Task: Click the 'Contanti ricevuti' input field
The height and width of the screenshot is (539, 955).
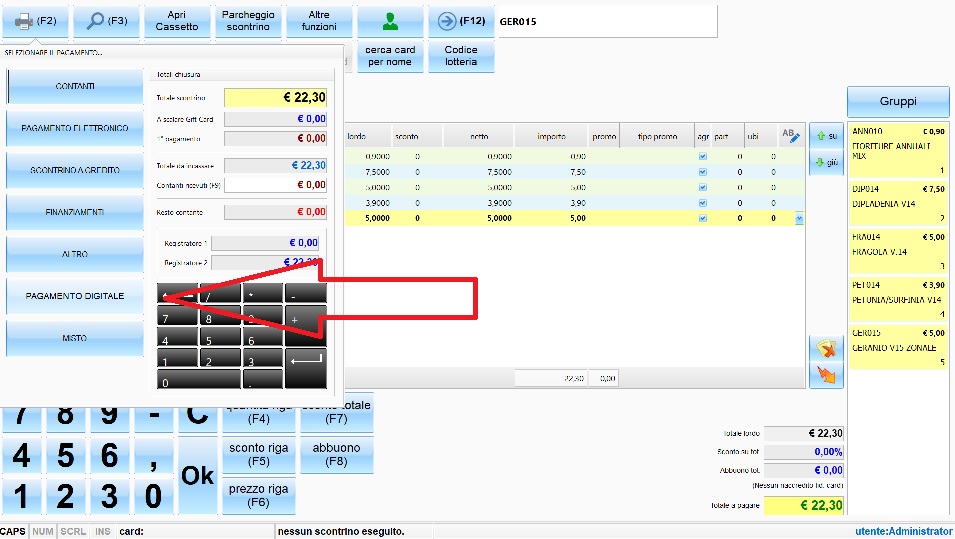Action: point(275,185)
